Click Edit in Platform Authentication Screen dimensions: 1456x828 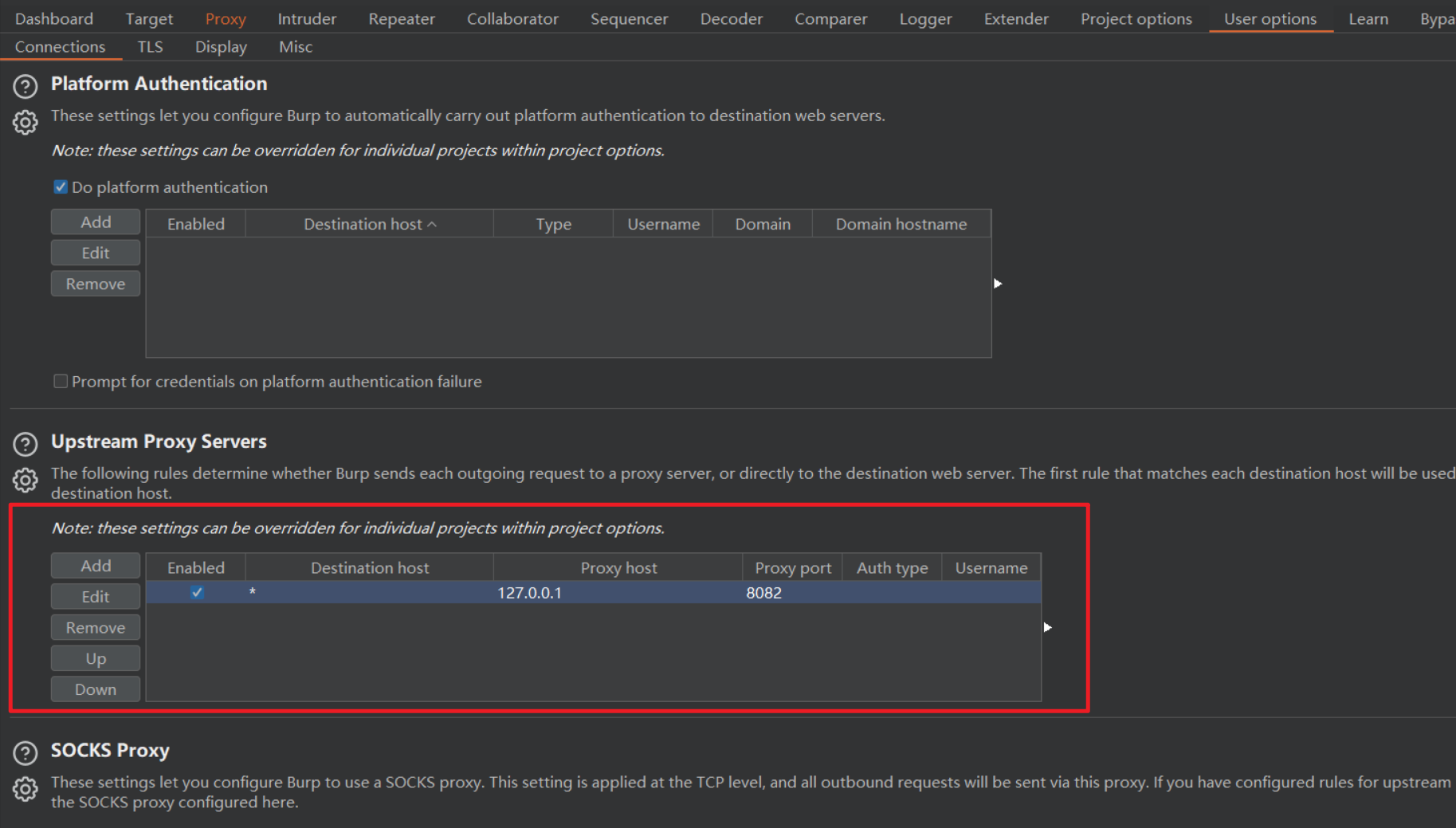point(96,253)
